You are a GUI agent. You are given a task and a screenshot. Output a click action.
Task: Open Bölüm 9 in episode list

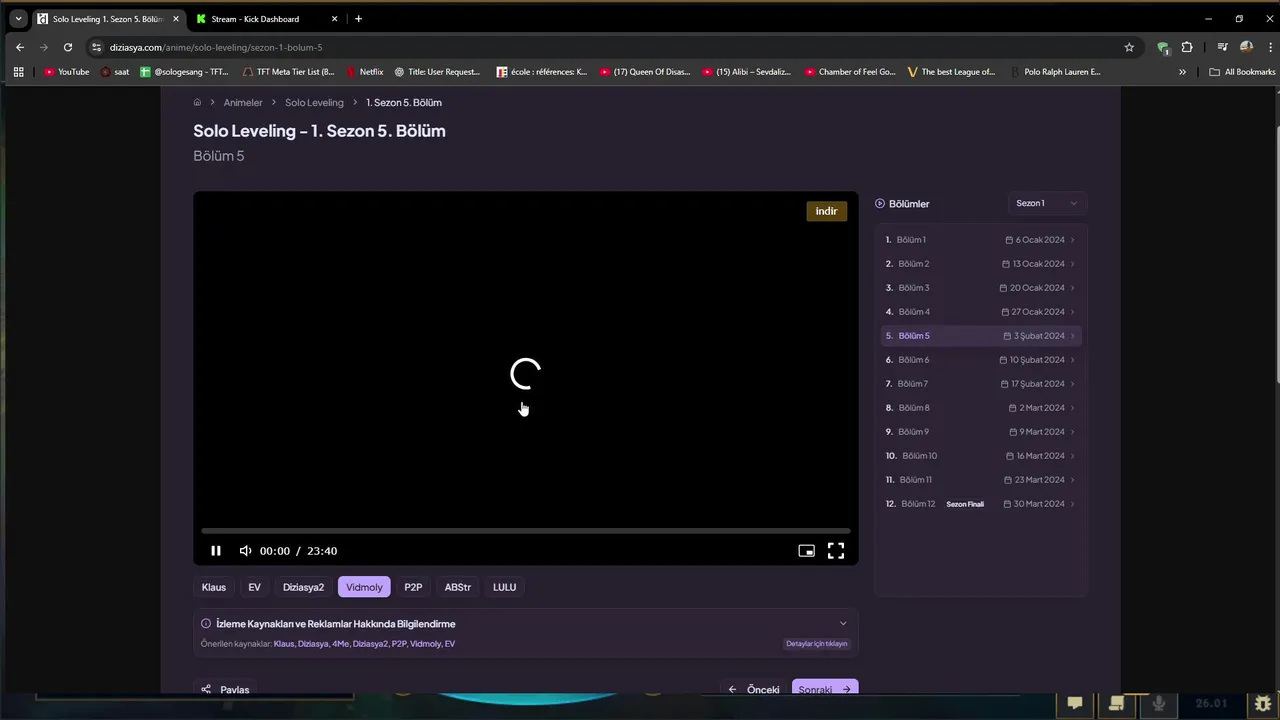click(980, 432)
